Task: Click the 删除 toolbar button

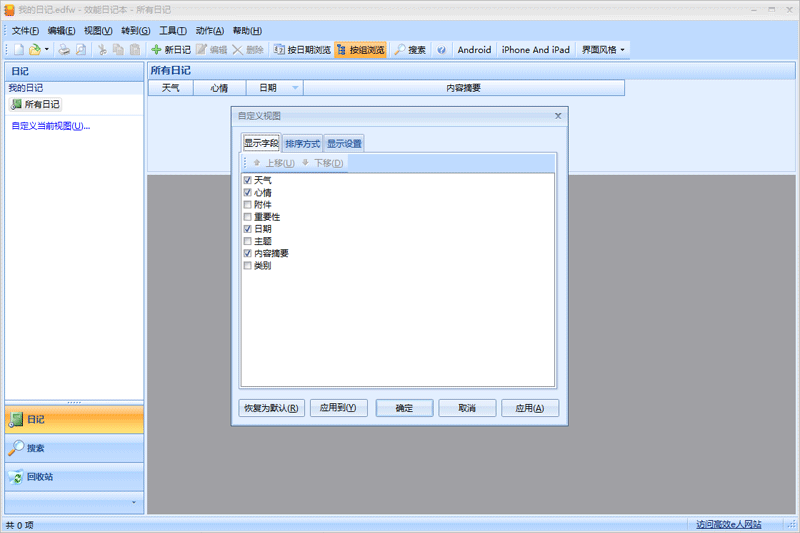Action: pyautogui.click(x=248, y=49)
